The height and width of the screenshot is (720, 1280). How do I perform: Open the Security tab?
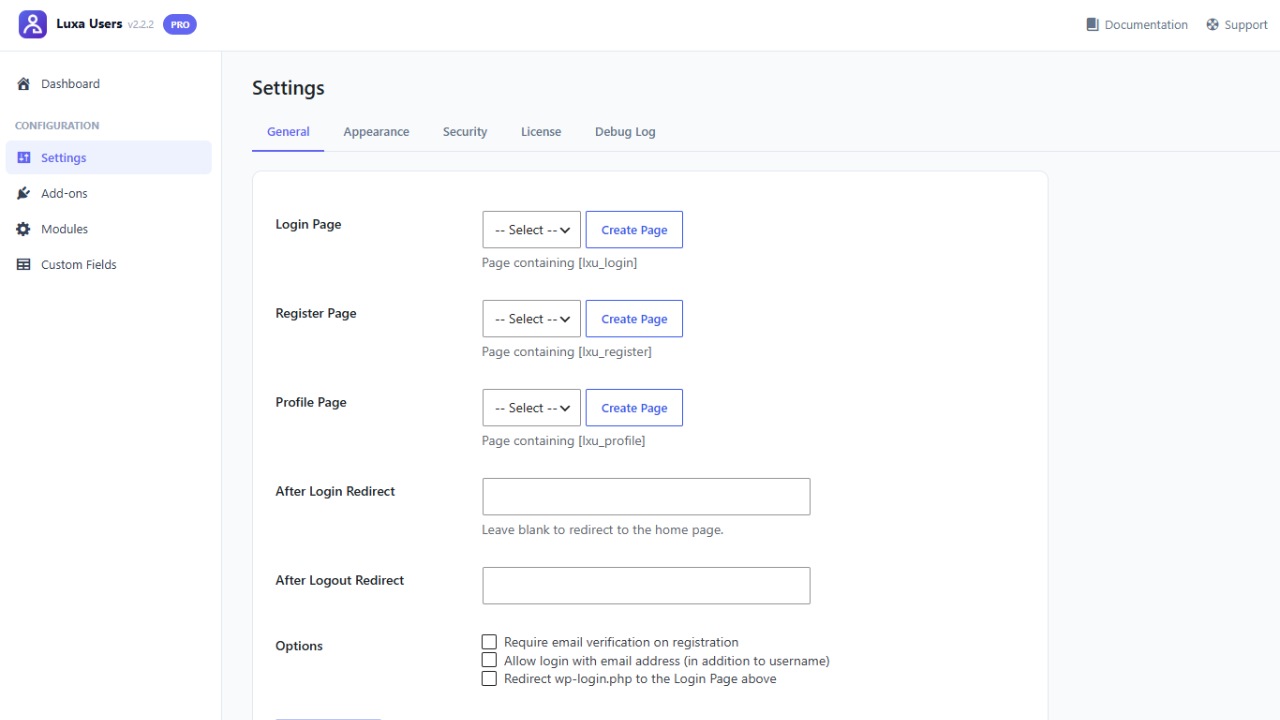click(465, 132)
